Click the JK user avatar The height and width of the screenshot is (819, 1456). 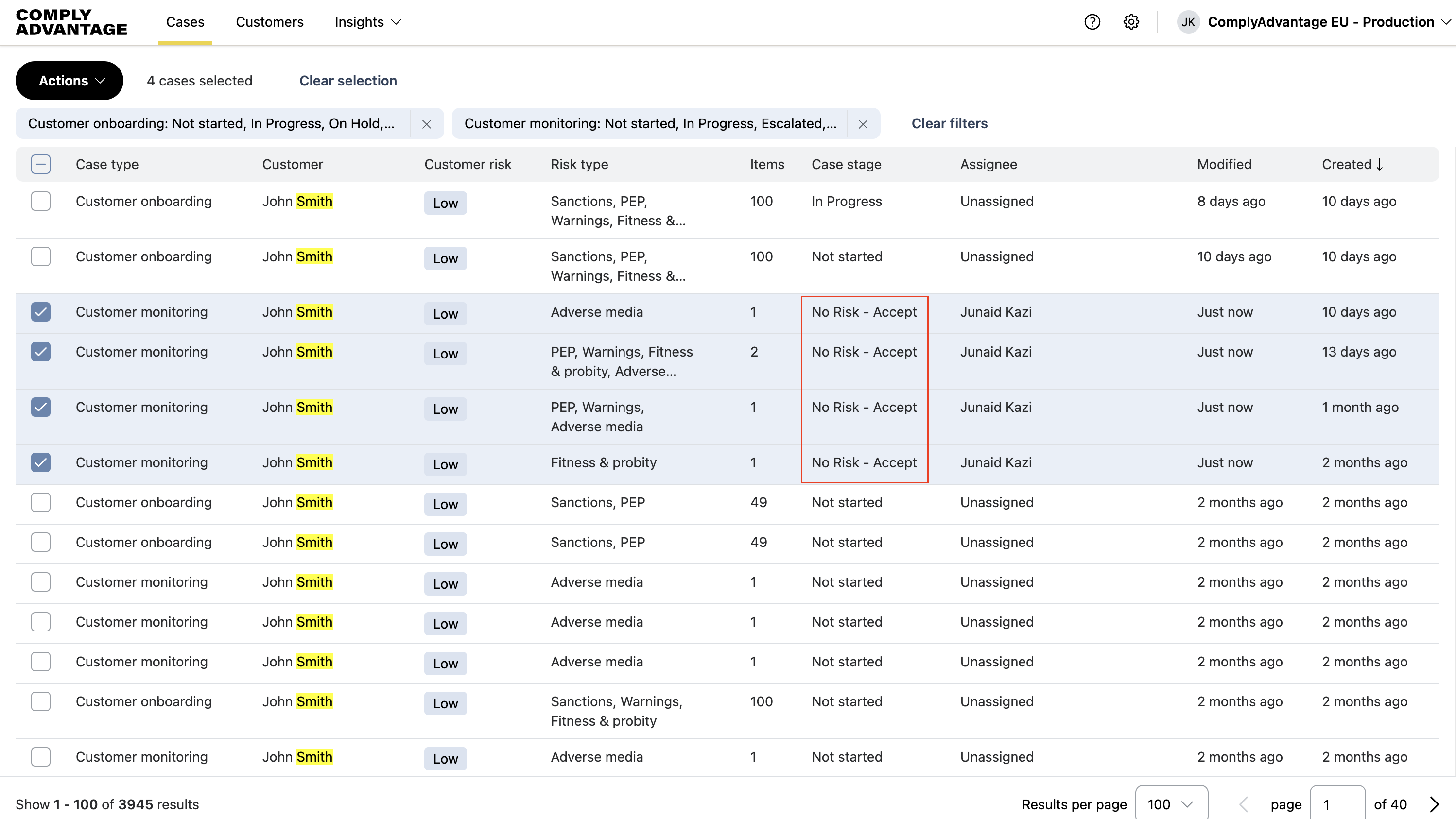(1188, 22)
